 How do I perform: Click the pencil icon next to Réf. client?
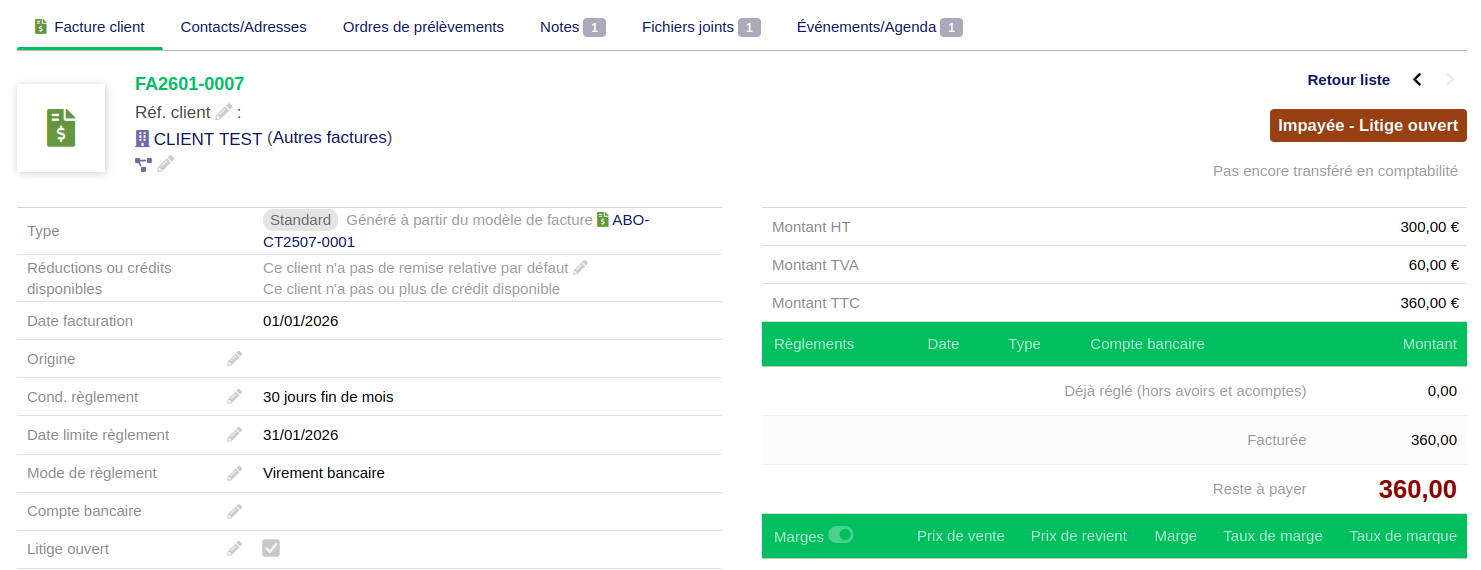(224, 112)
